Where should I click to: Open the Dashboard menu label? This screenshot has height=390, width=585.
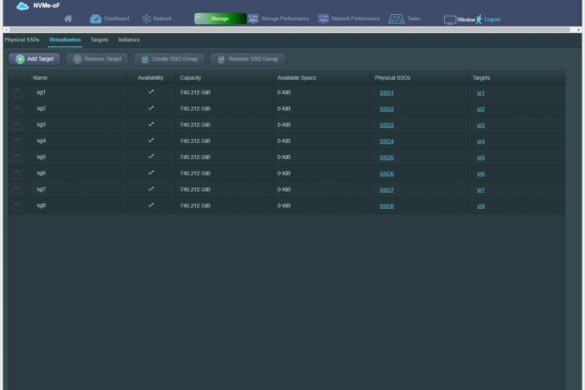click(117, 19)
